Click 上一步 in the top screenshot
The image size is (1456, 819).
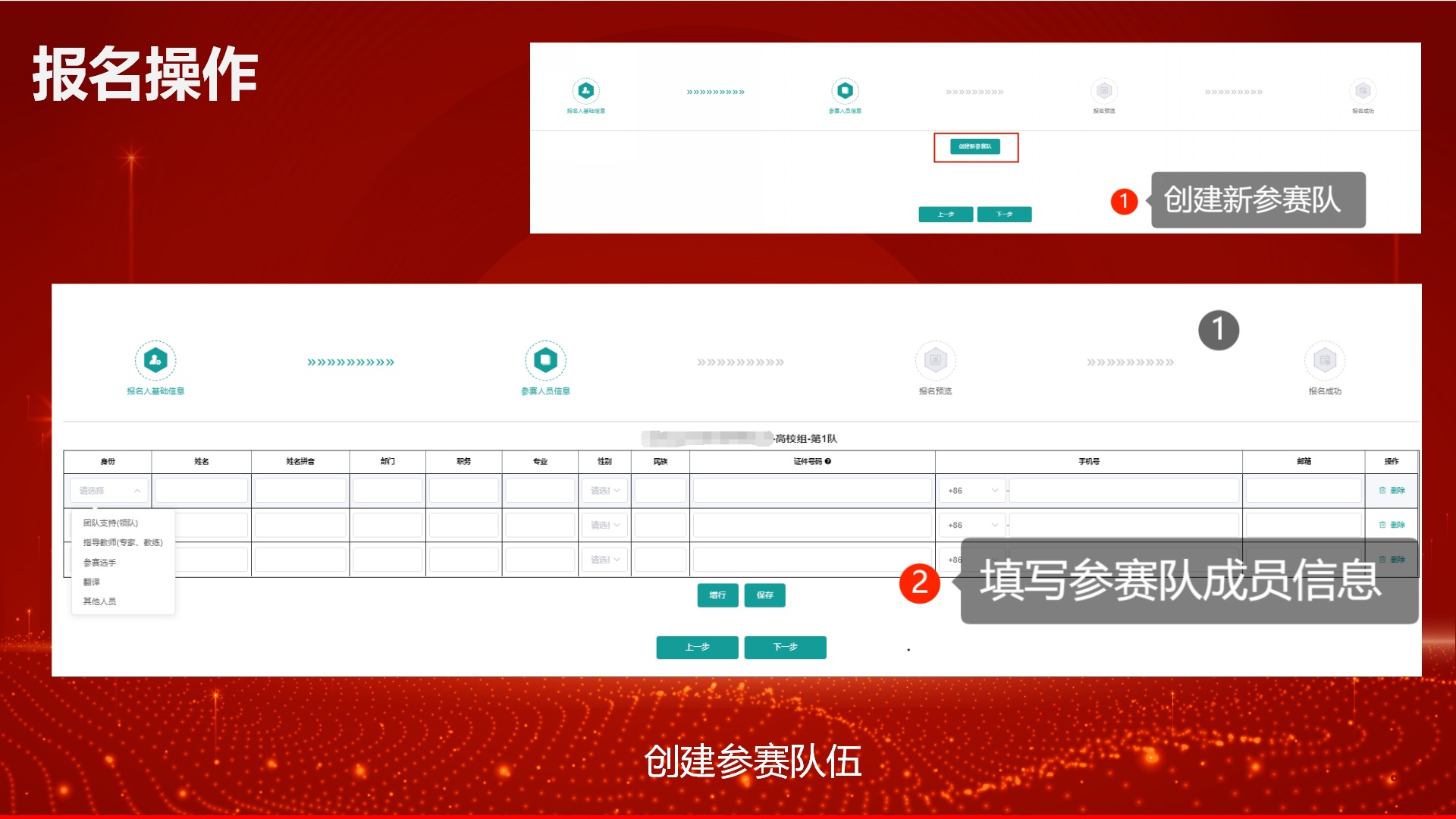click(945, 214)
